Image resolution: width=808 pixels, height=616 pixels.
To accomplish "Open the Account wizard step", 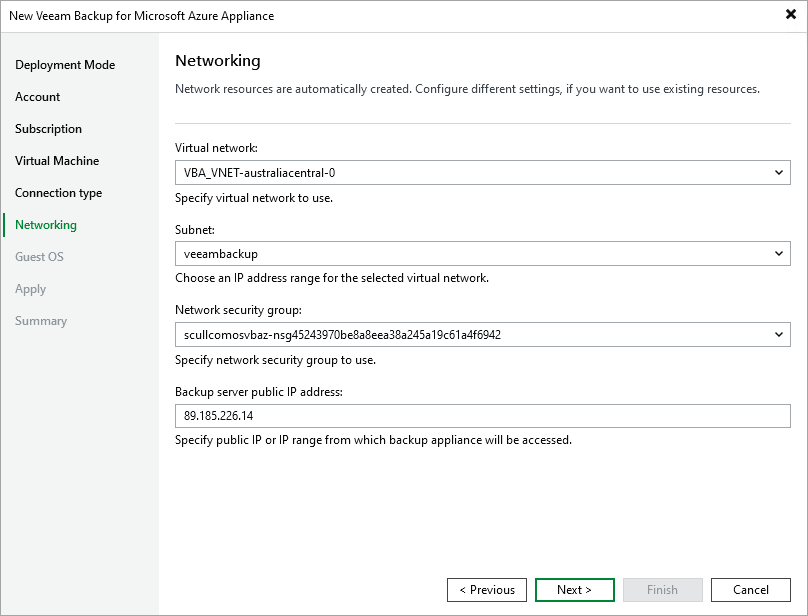I will click(38, 97).
